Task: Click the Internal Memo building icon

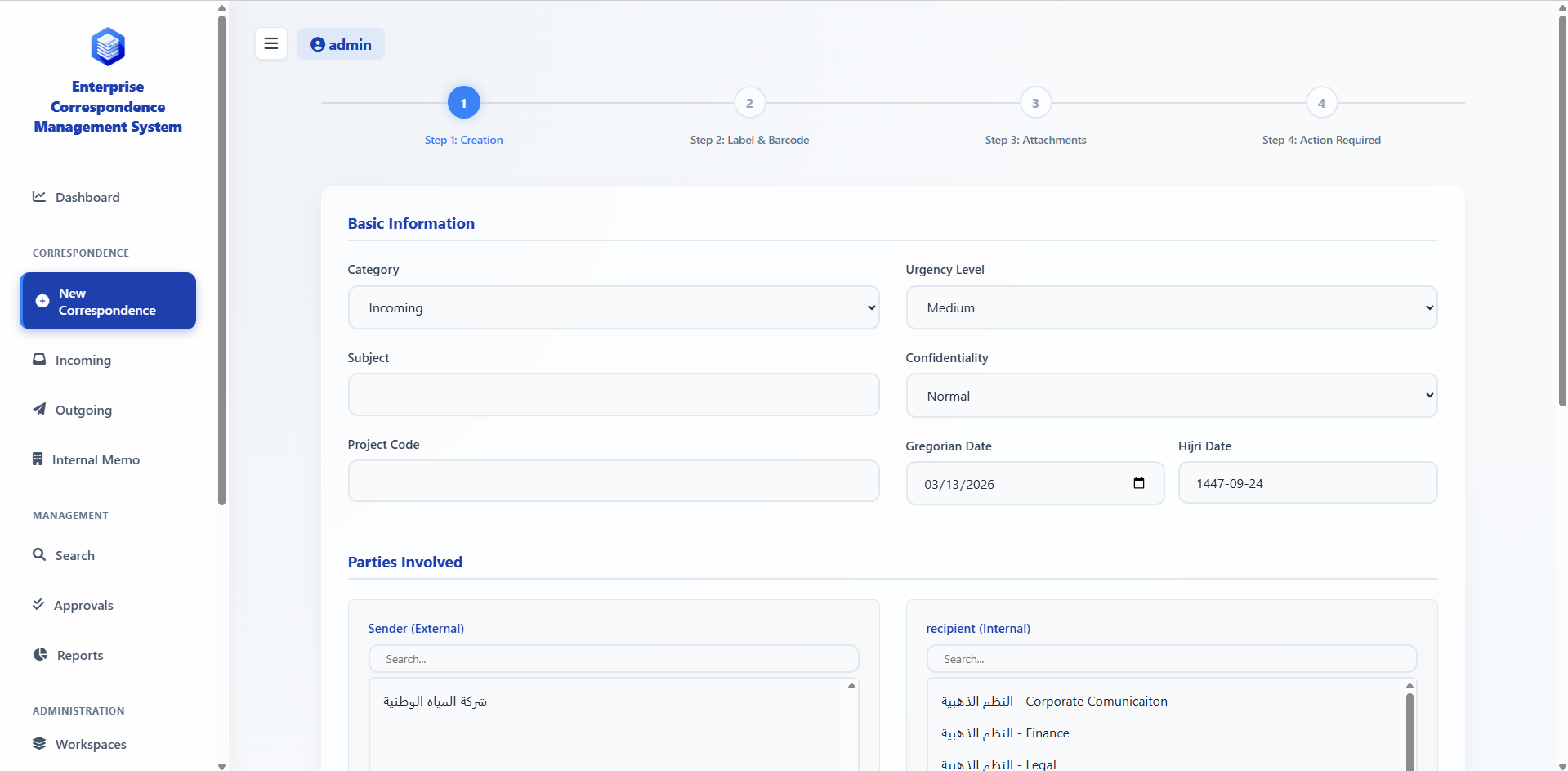Action: tap(38, 459)
